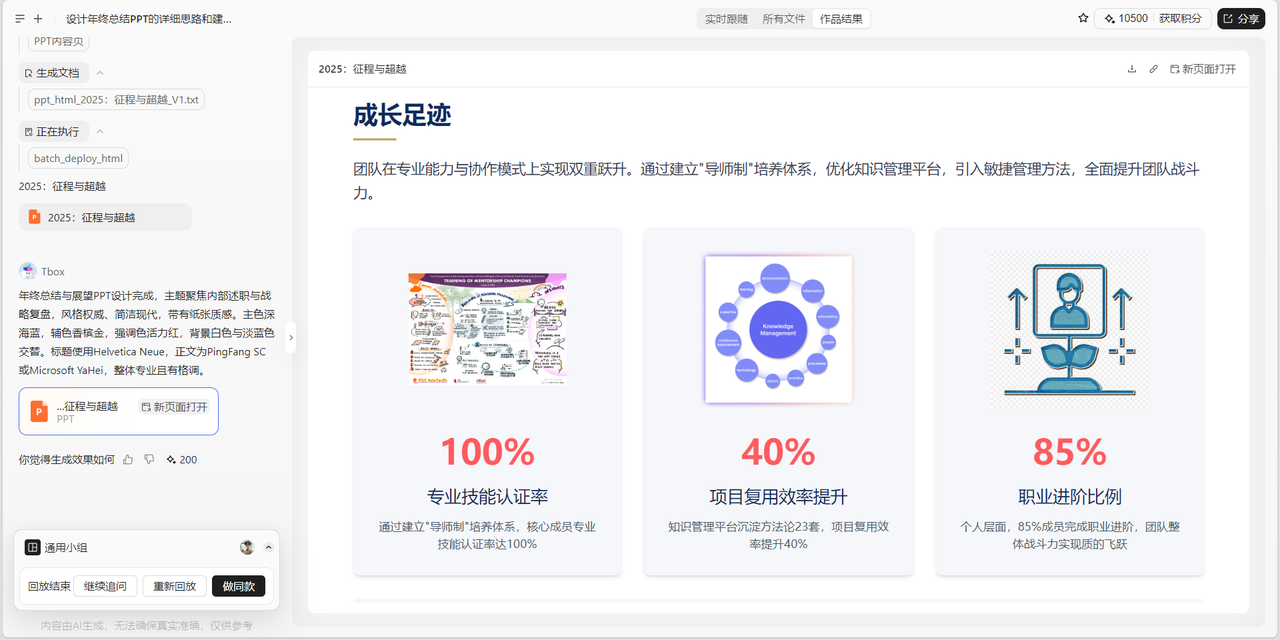Click the plus icon for new chat
Image resolution: width=1280 pixels, height=640 pixels.
tap(38, 19)
